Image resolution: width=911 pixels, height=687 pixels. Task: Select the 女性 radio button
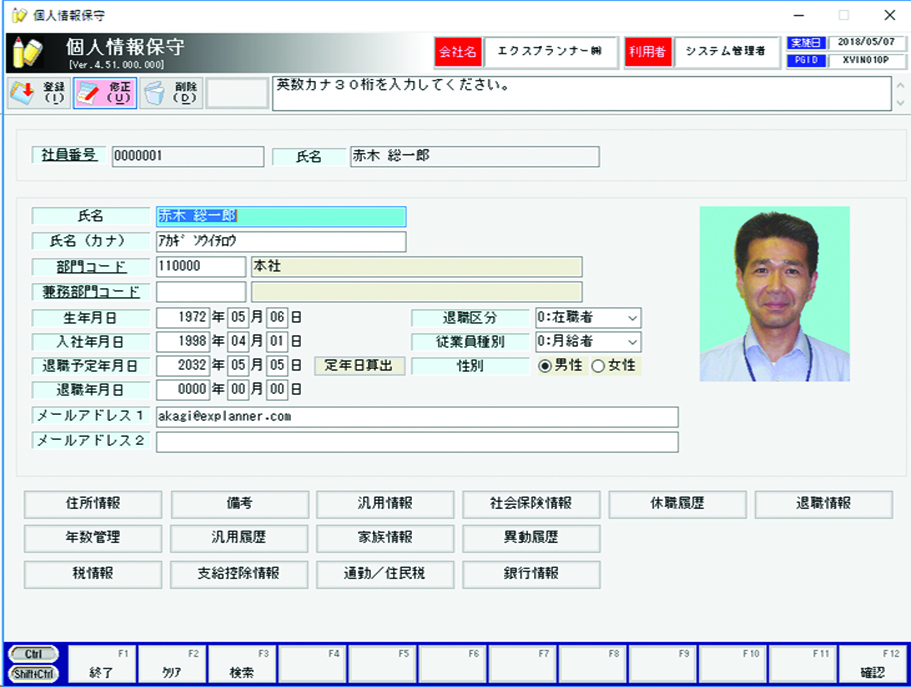[x=598, y=366]
